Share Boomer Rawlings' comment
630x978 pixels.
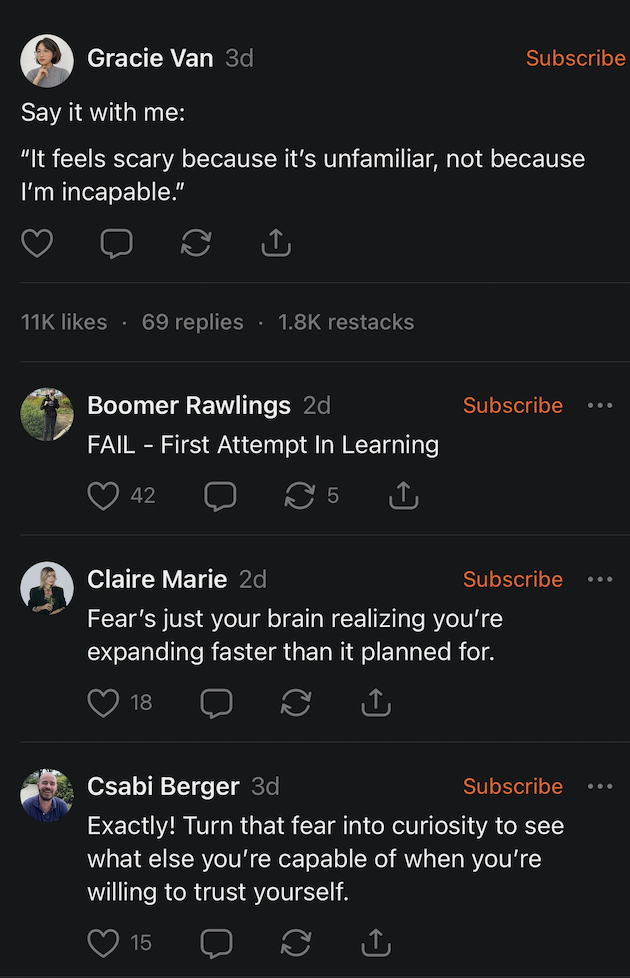[x=403, y=495]
